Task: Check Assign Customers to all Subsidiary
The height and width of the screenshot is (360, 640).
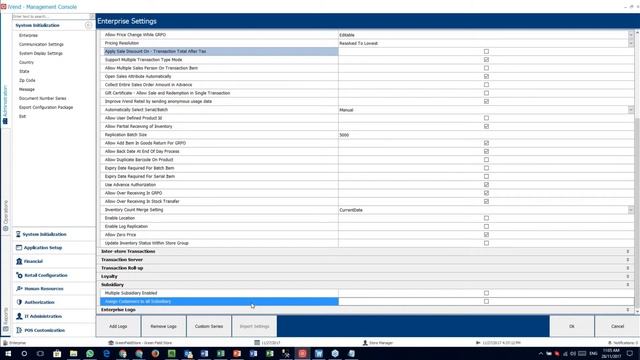Action: [x=486, y=301]
